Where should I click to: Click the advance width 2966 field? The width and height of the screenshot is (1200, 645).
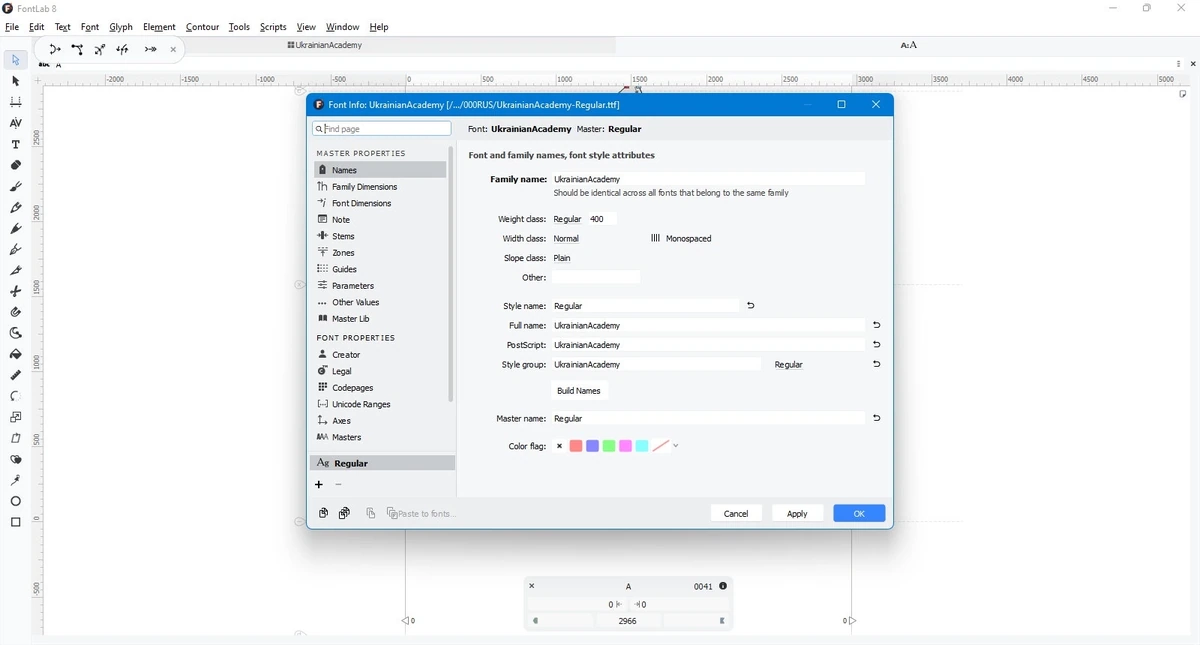tap(628, 621)
